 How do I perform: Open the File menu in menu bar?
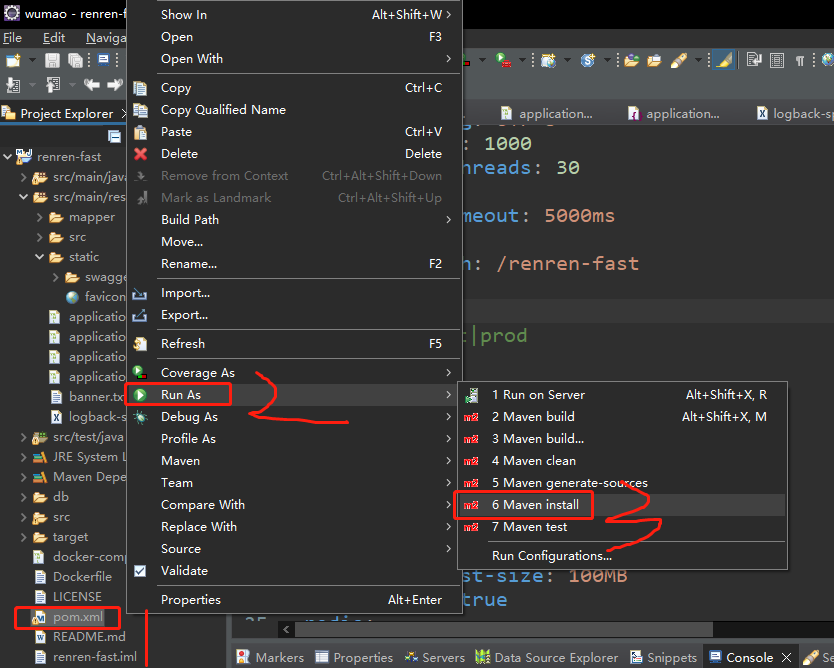point(12,38)
